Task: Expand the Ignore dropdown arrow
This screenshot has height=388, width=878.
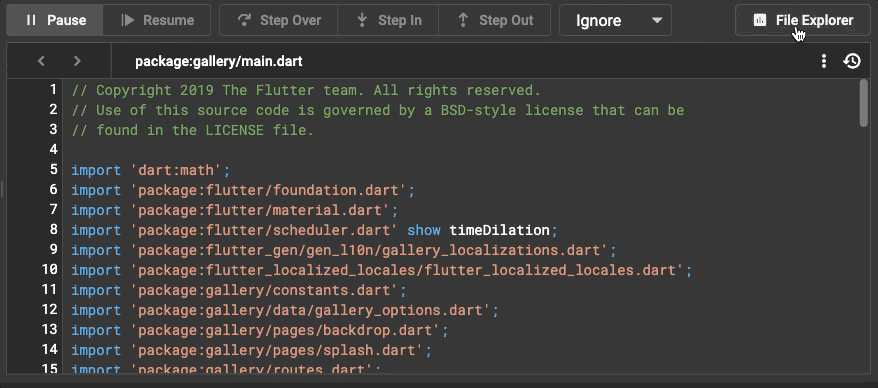Action: tap(657, 21)
